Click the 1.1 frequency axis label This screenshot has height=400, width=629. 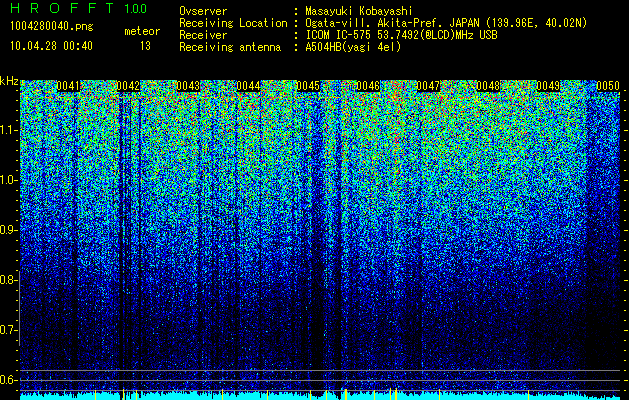click(8, 130)
